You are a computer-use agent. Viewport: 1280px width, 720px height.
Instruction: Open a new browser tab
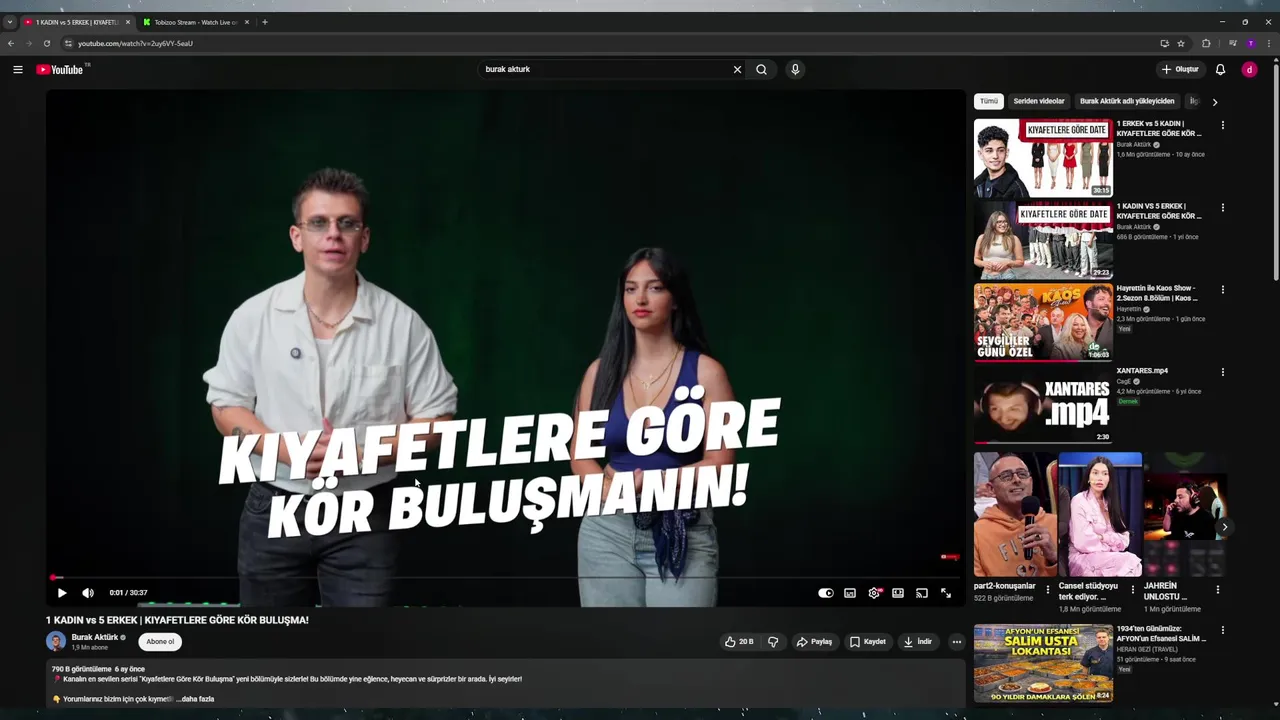point(264,22)
